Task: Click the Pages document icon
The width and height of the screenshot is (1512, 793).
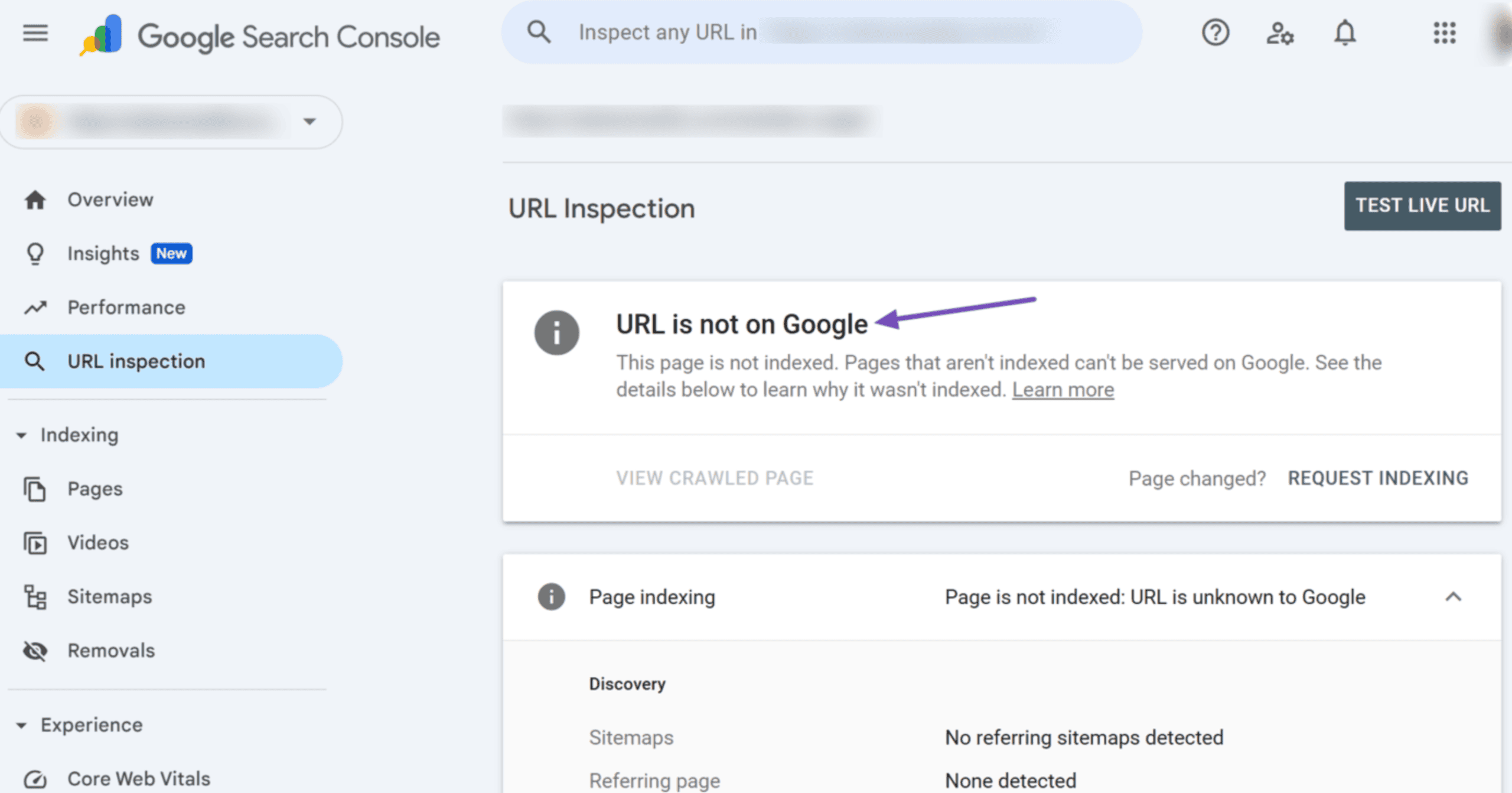Action: [35, 489]
